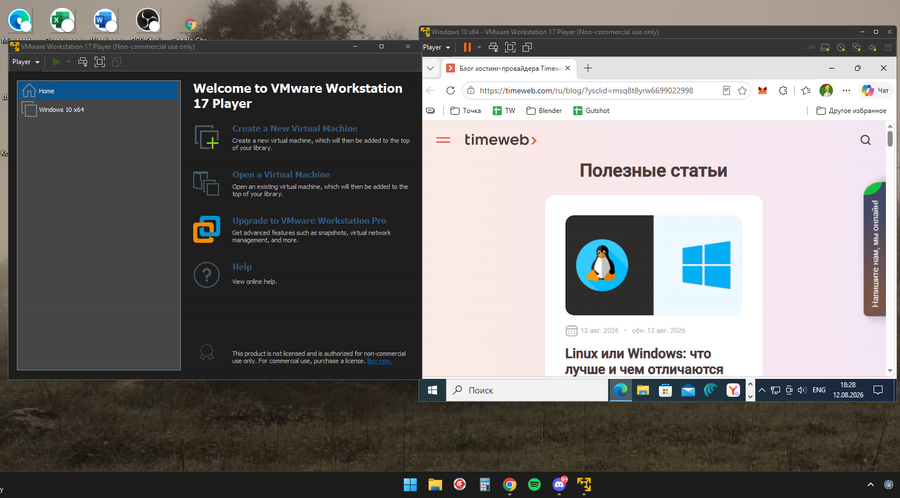Open the Help link in VMware Player
Viewport: 900px width, 498px height.
(242, 267)
